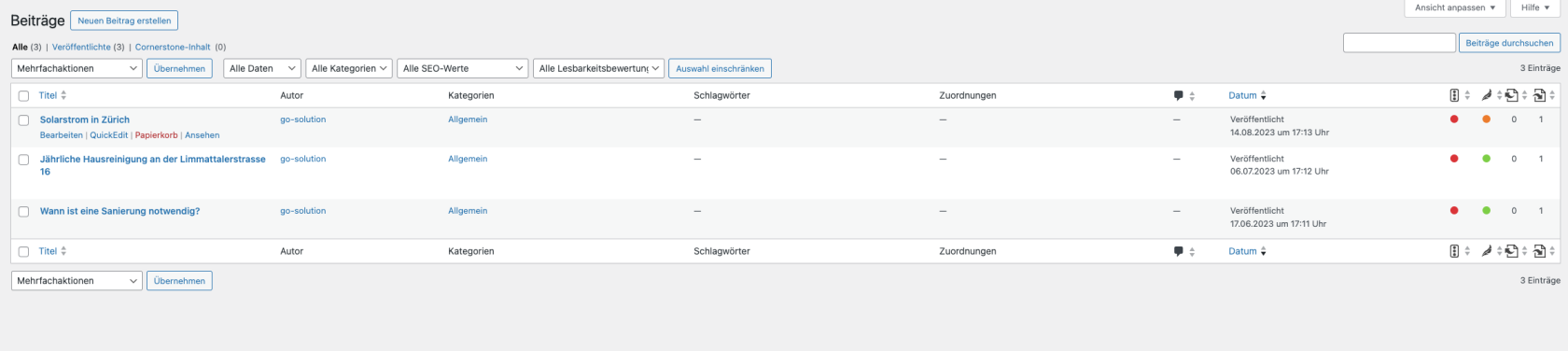Click go-solution author in Sanierung row

coord(303,211)
